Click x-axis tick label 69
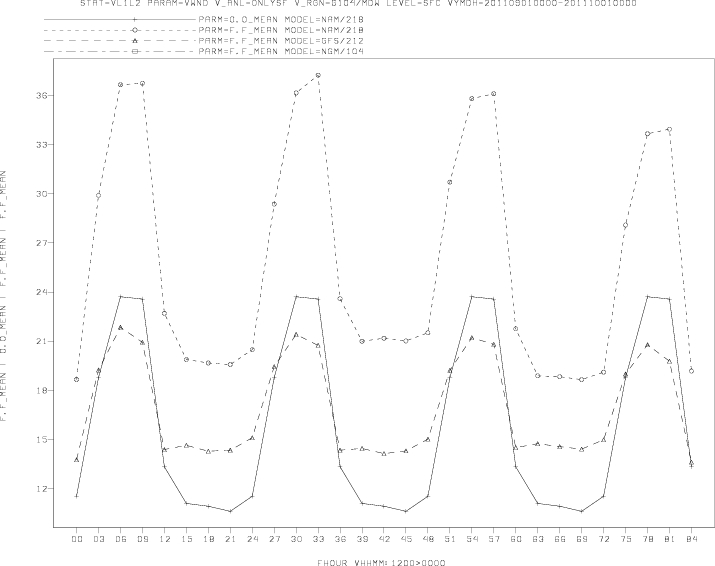715x566 pixels. pyautogui.click(x=581, y=539)
